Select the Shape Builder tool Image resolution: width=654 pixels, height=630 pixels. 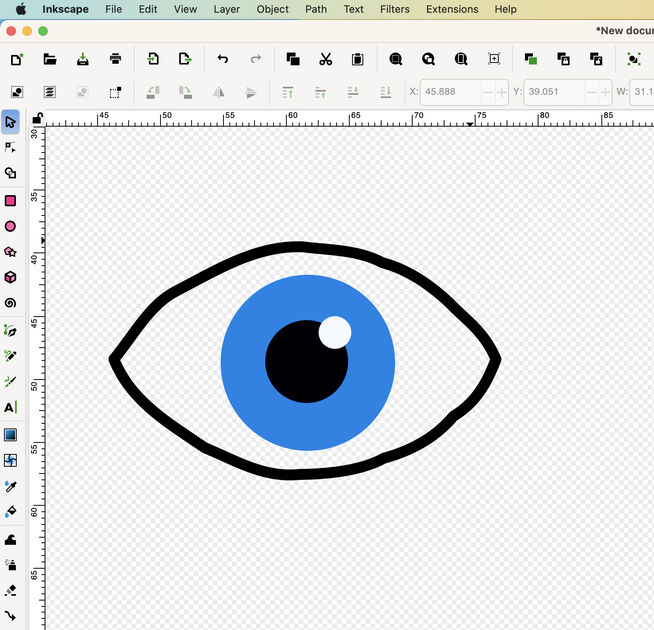[x=10, y=173]
